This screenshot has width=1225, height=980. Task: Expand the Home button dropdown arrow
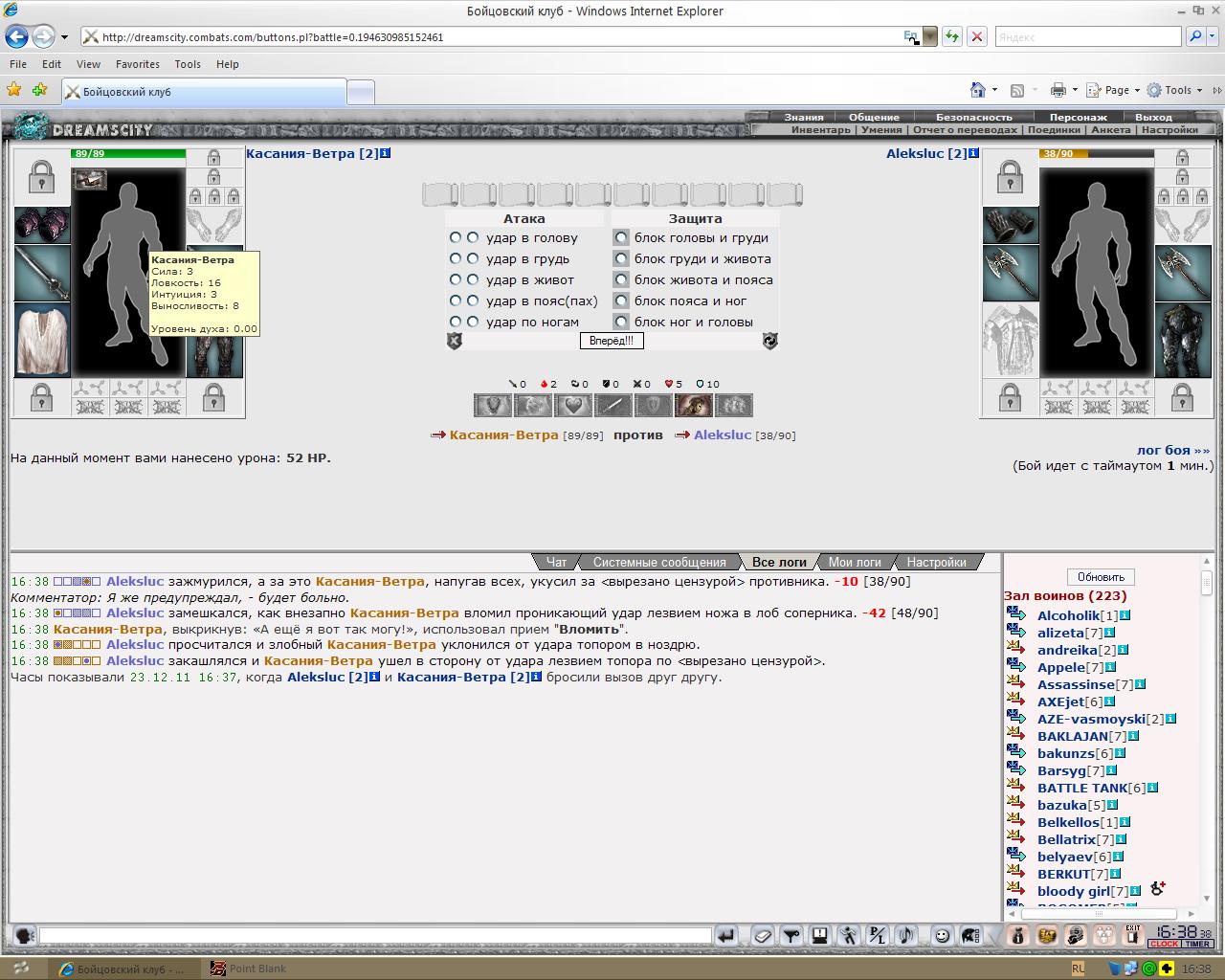point(994,90)
